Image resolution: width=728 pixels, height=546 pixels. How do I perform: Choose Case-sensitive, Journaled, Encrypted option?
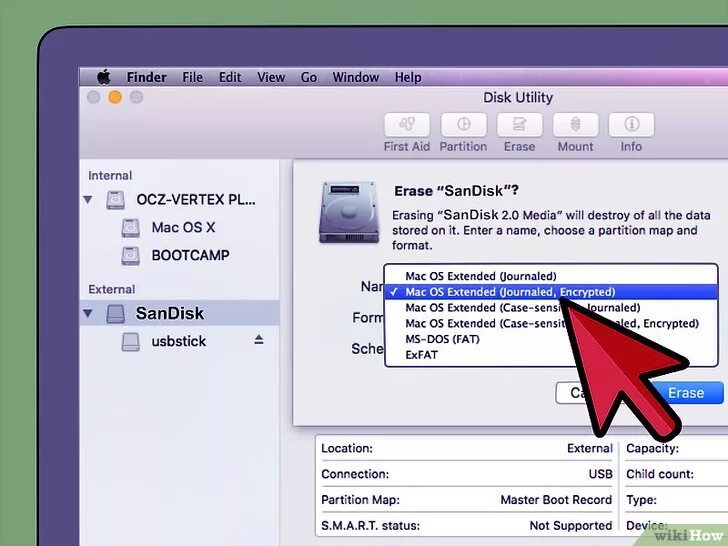point(551,324)
